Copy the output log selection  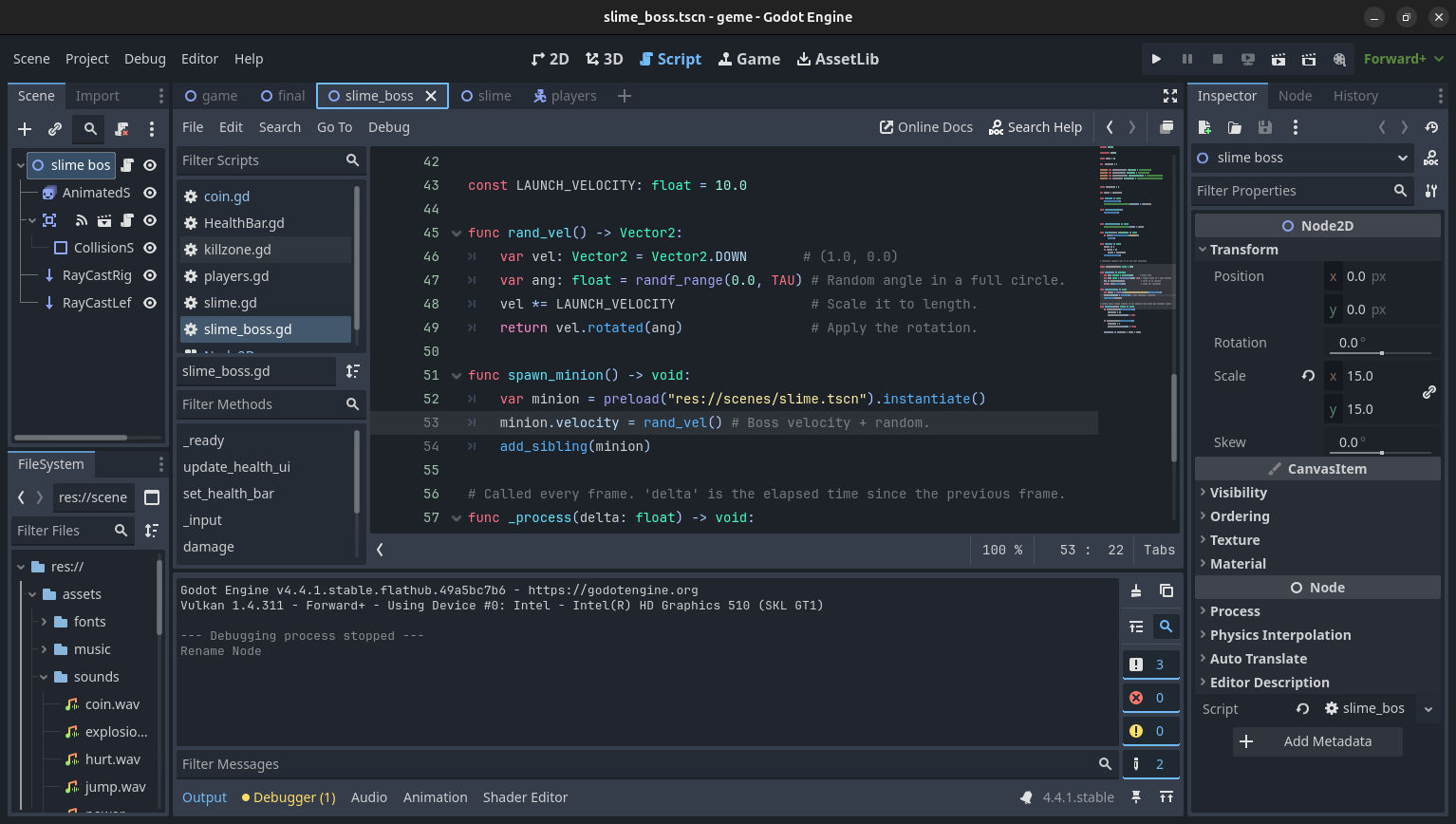tap(1167, 590)
